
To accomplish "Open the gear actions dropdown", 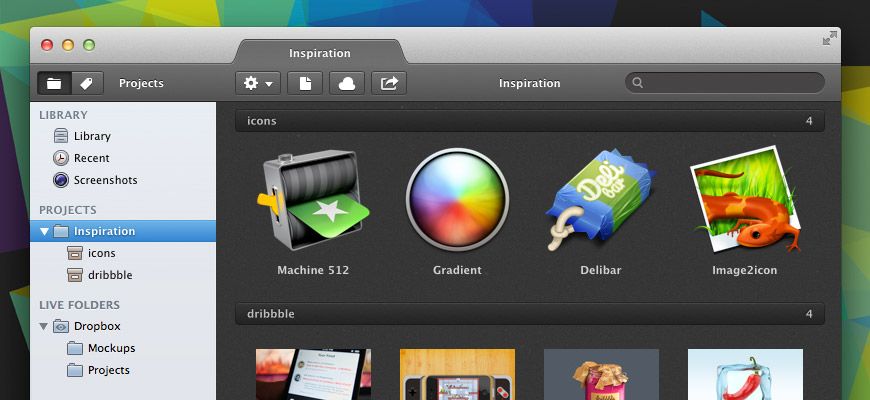I will [x=258, y=83].
